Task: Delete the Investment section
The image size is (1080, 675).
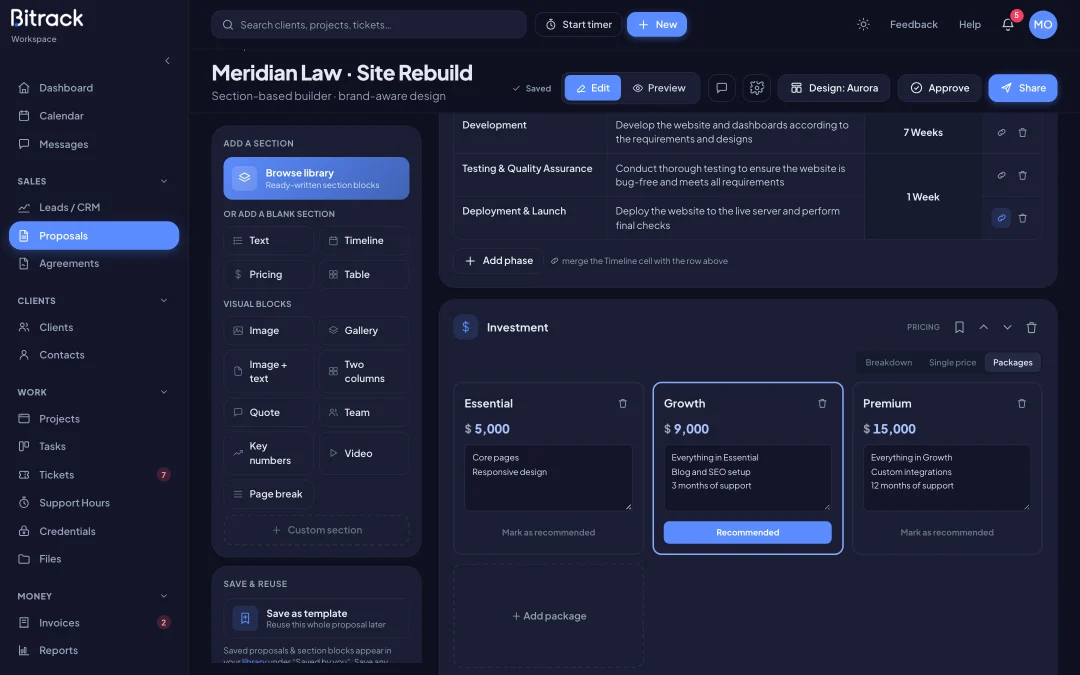Action: click(x=1031, y=327)
